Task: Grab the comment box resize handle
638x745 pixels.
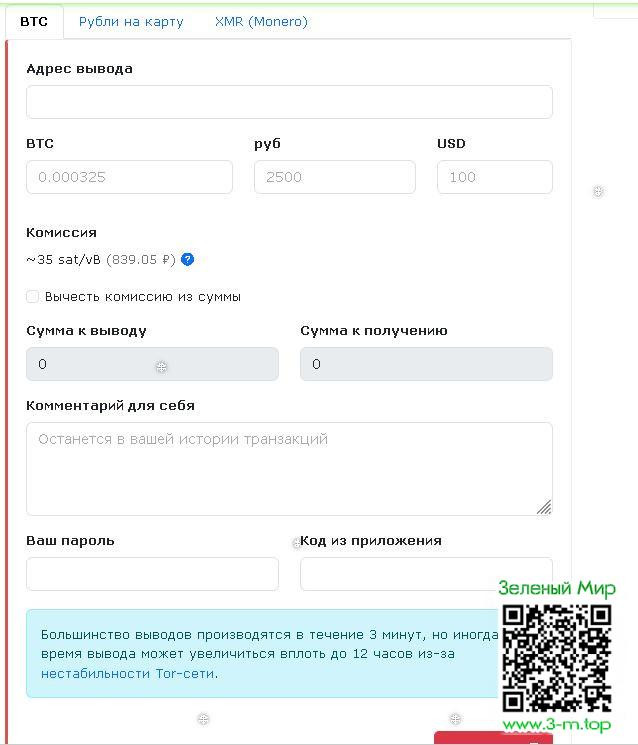Action: point(544,507)
